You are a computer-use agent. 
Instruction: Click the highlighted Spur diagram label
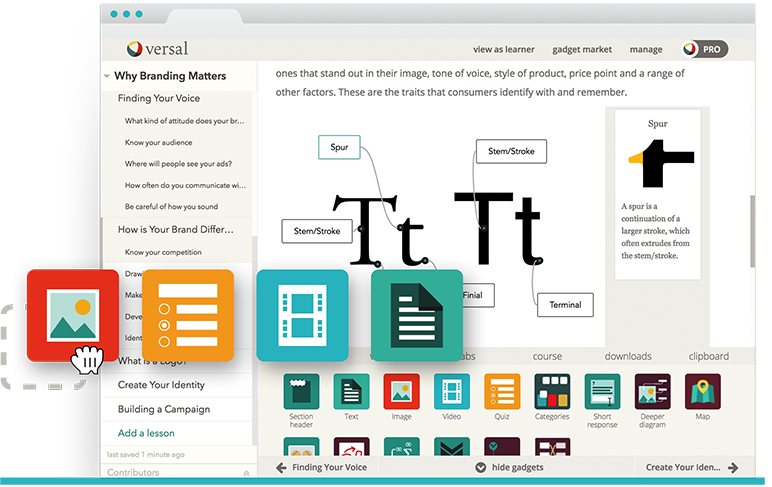tap(339, 147)
